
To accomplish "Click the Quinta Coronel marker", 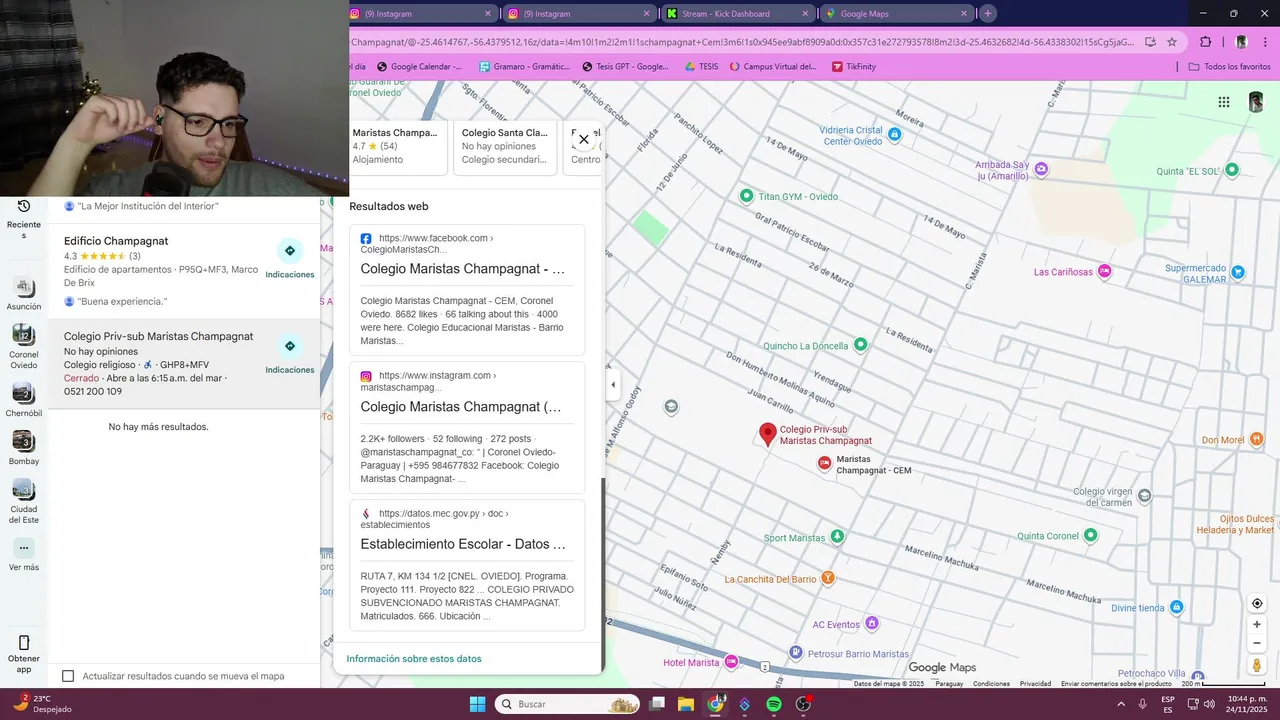I will tap(1091, 535).
